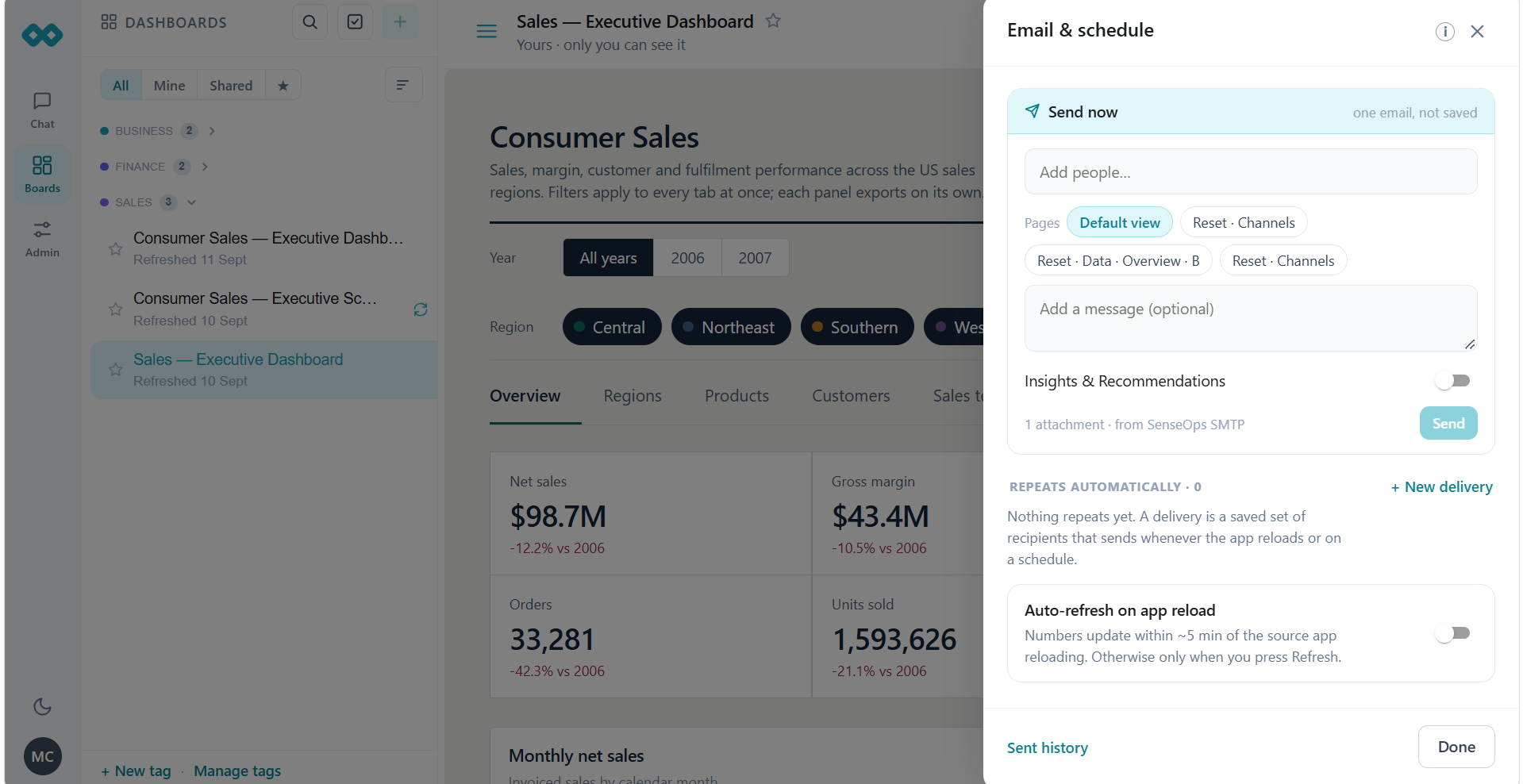Image resolution: width=1523 pixels, height=784 pixels.
Task: Select the Reset · Data · Overview · B chip
Action: pyautogui.click(x=1118, y=261)
